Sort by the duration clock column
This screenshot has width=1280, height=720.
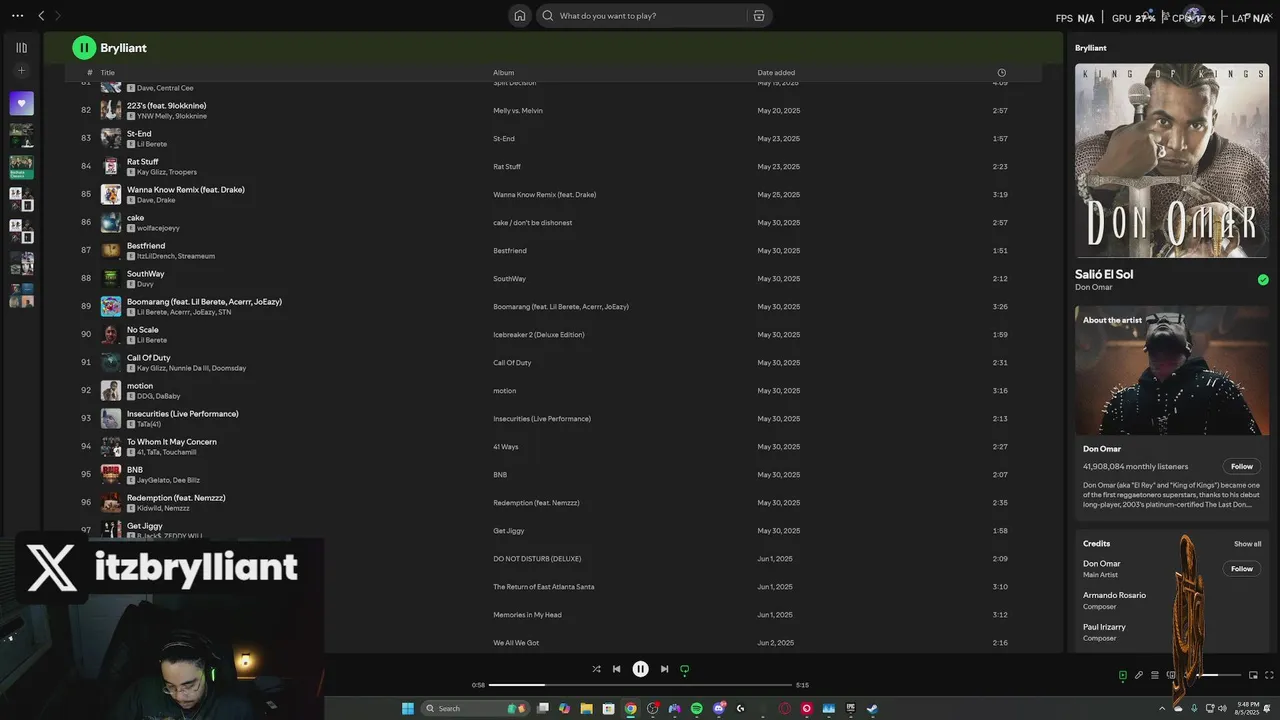(1001, 73)
